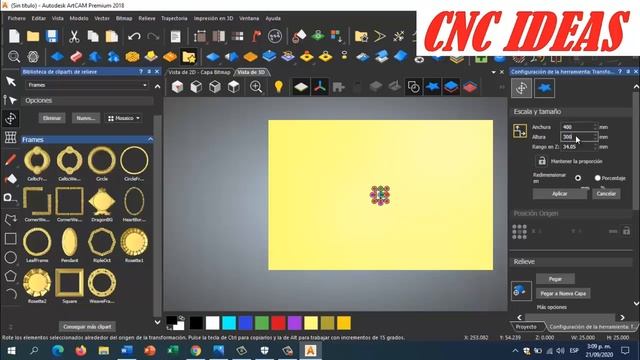The image size is (640, 360).
Task: Pick the circle shape tool
Action: tap(11, 257)
